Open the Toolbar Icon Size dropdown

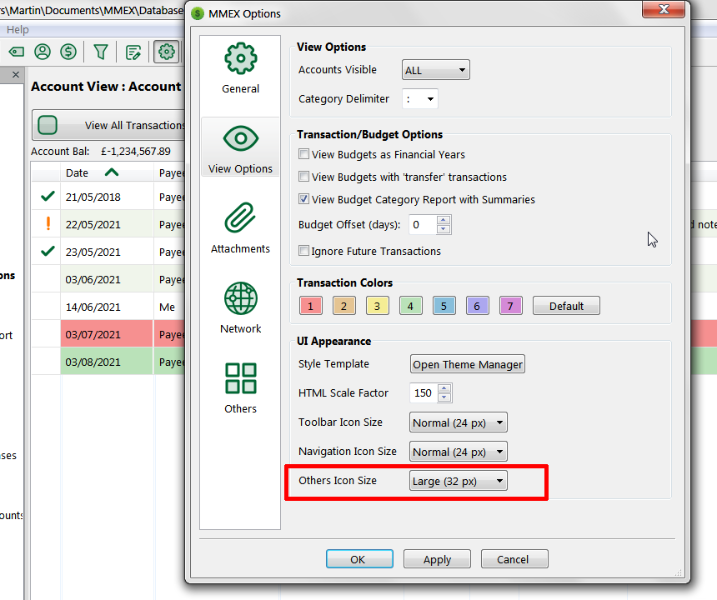click(x=458, y=423)
